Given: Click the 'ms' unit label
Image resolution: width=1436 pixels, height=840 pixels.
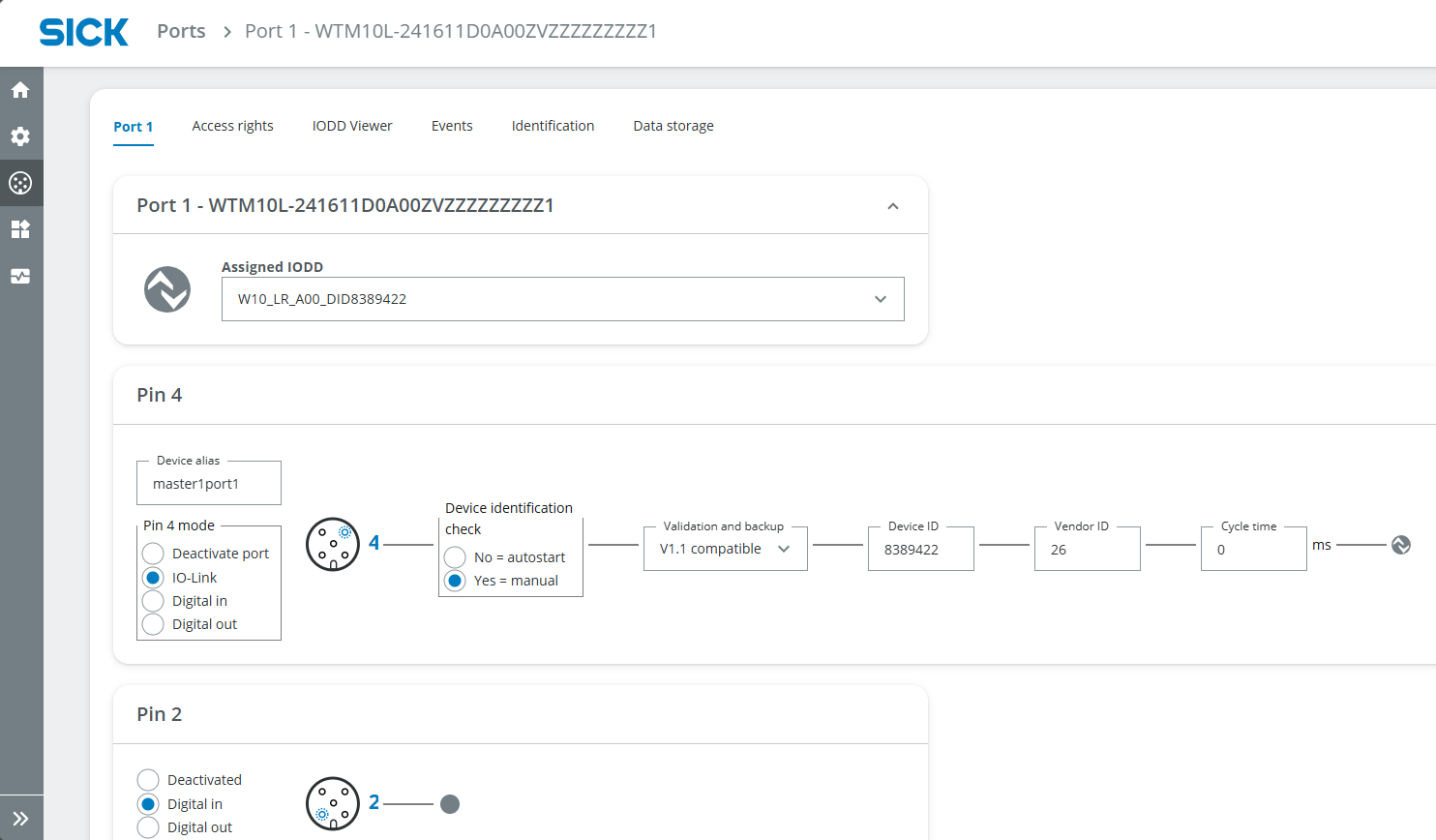Looking at the screenshot, I should coord(1322,545).
